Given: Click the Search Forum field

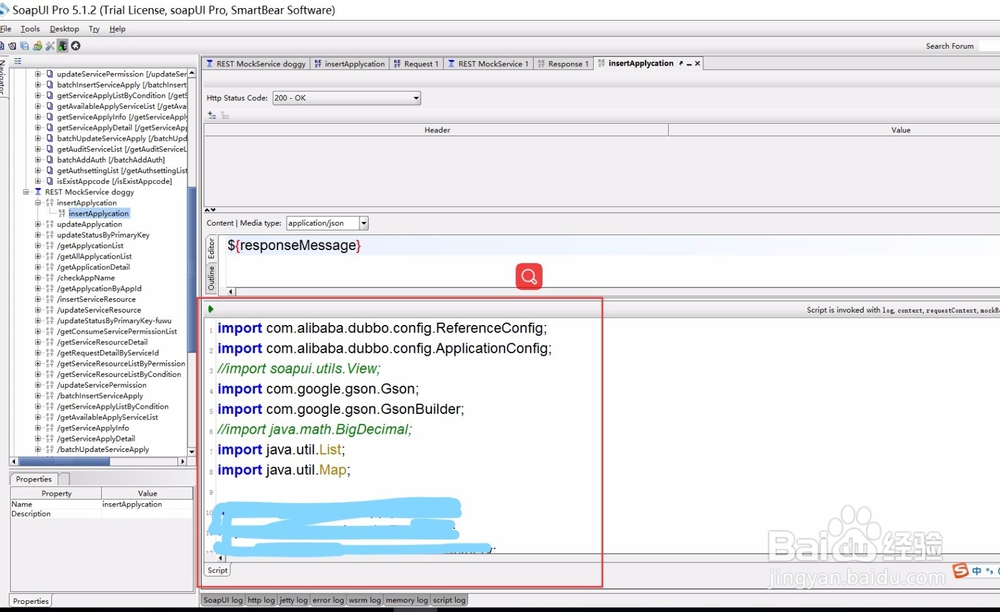Looking at the screenshot, I should point(989,46).
